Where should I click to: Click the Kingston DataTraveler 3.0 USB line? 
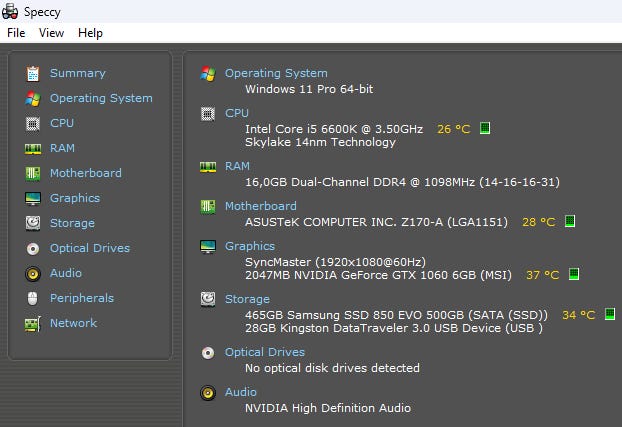pos(394,328)
